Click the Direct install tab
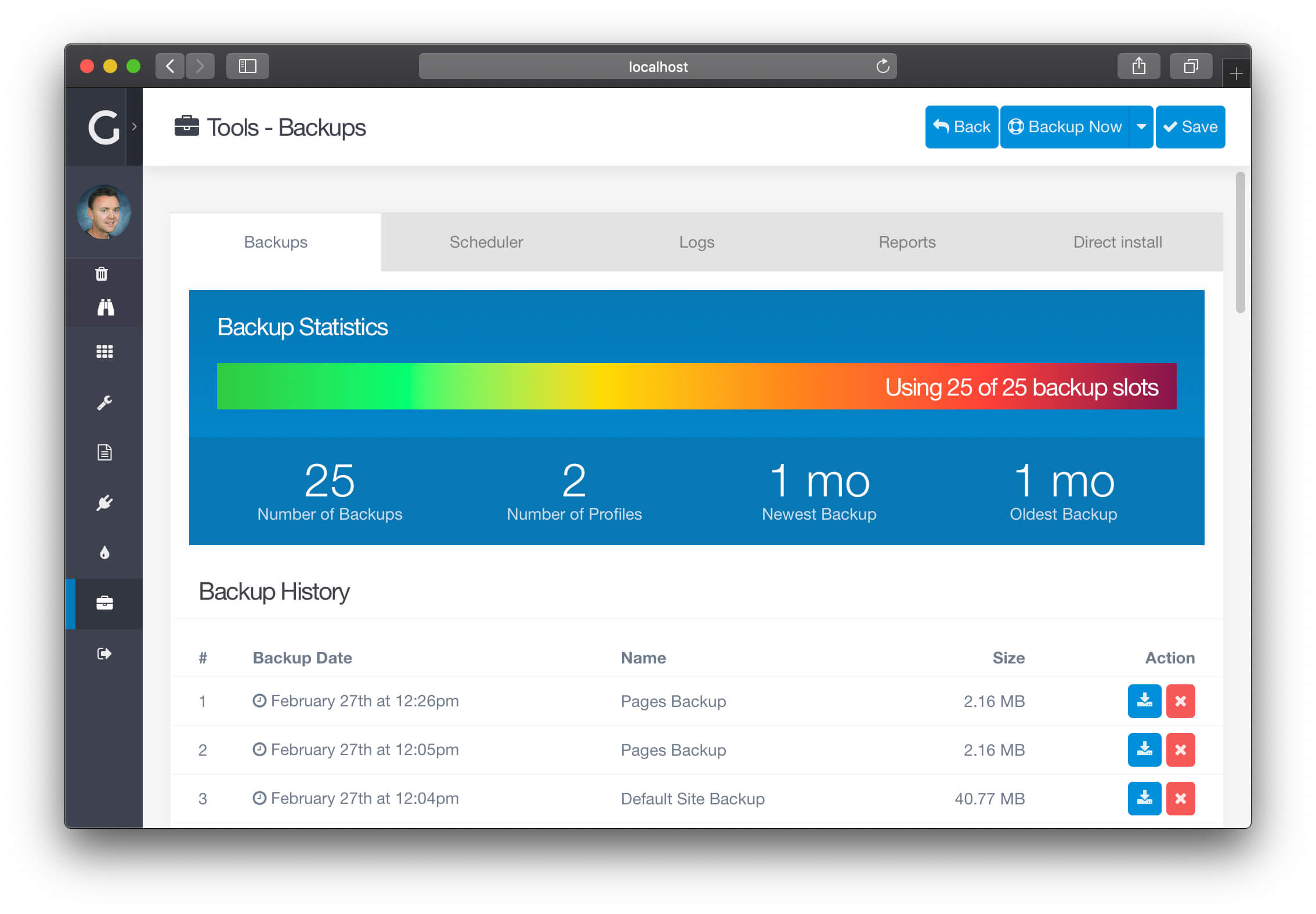This screenshot has width=1316, height=914. (x=1116, y=242)
